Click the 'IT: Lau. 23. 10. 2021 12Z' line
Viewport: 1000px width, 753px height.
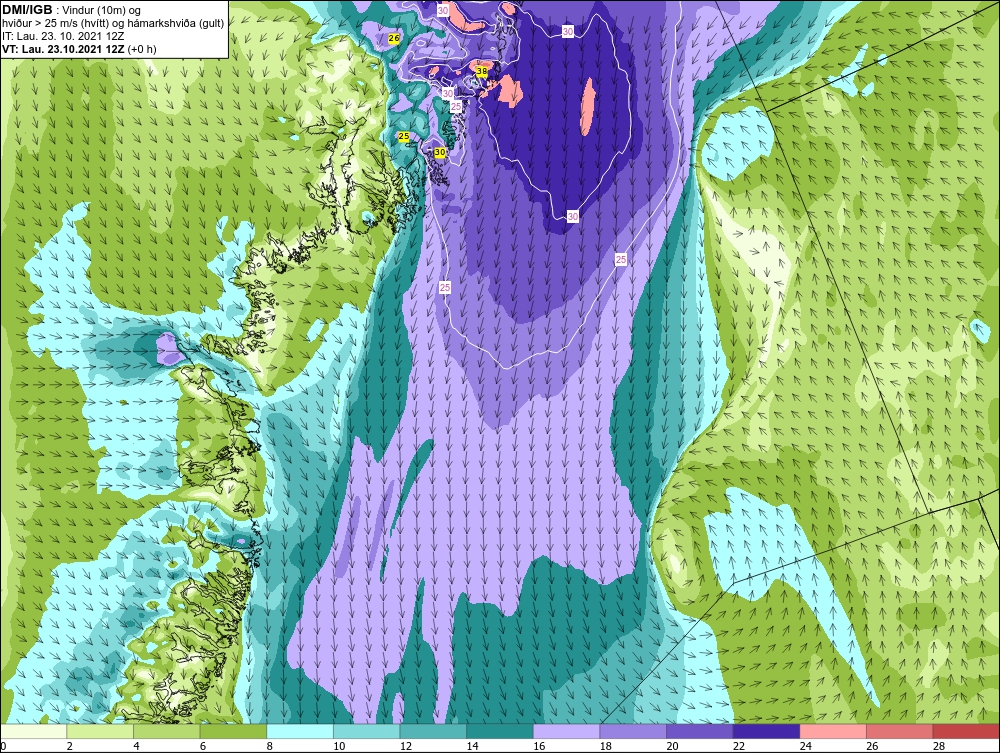(63, 36)
